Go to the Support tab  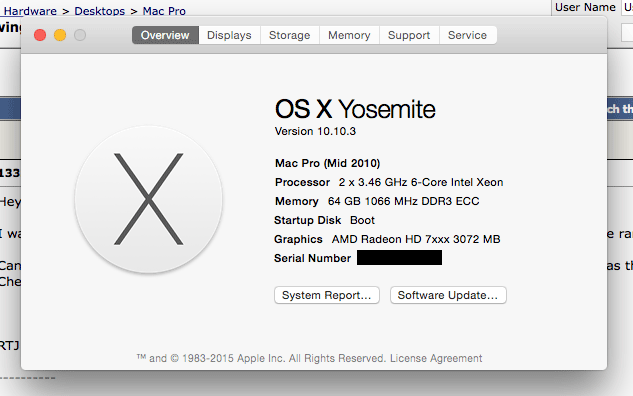click(x=409, y=35)
